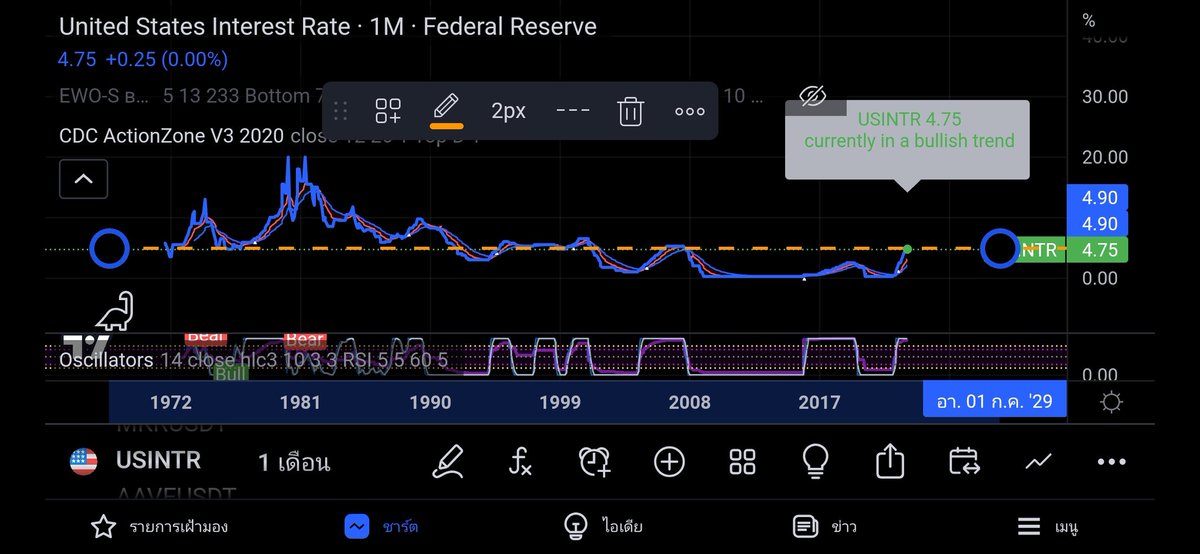Open more options in bottom chart toolbar
Screen dimensions: 1200x554
pyautogui.click(x=1111, y=462)
